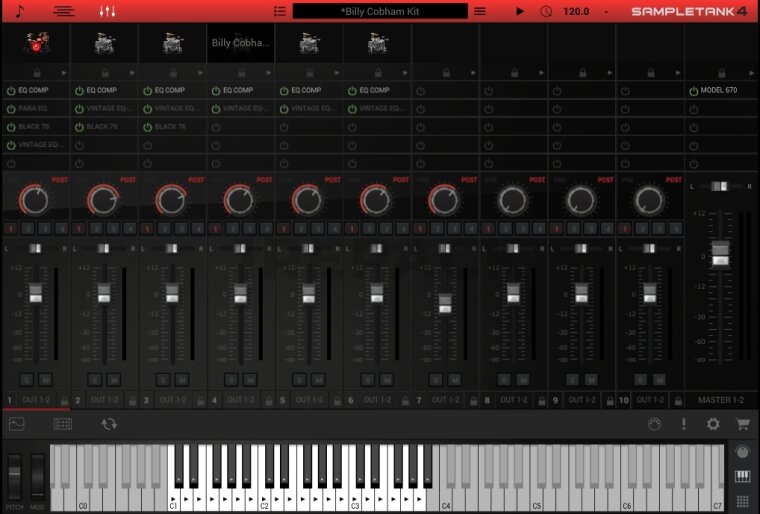Click the sync arrows icon above keyboard
The width and height of the screenshot is (760, 514).
pos(109,424)
